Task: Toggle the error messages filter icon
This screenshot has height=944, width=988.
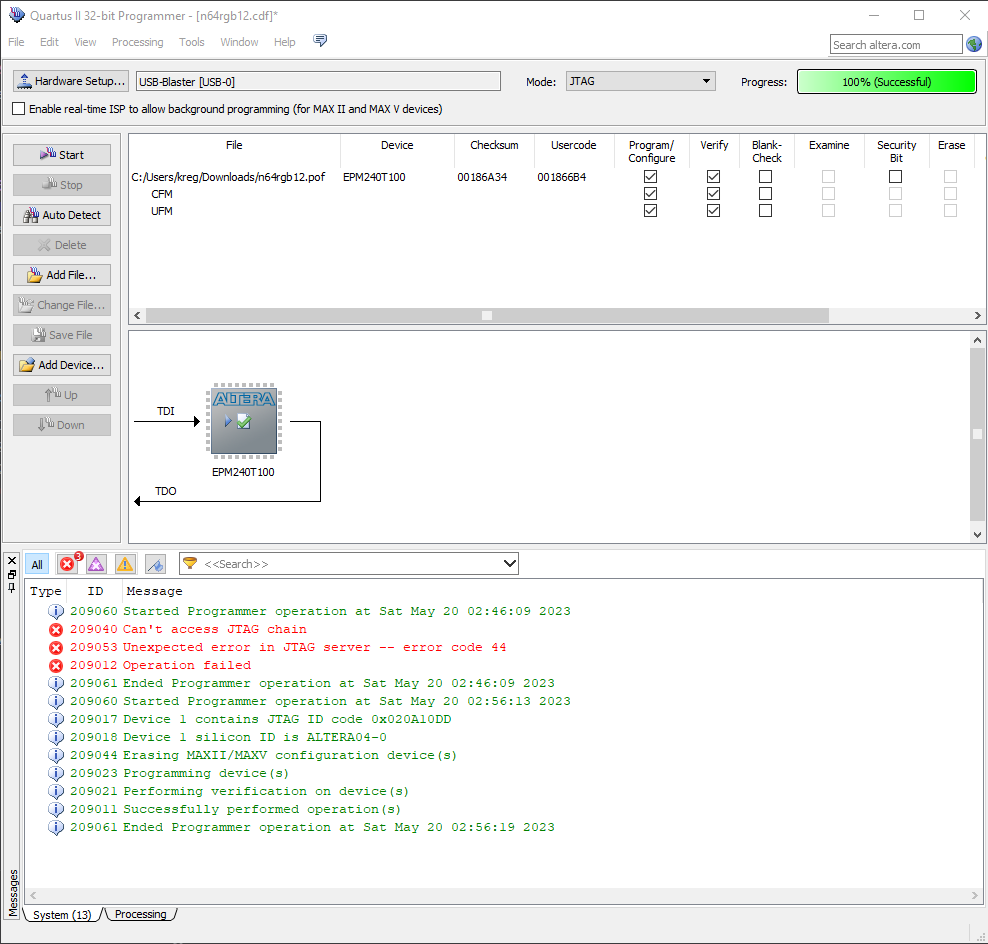Action: click(x=69, y=563)
